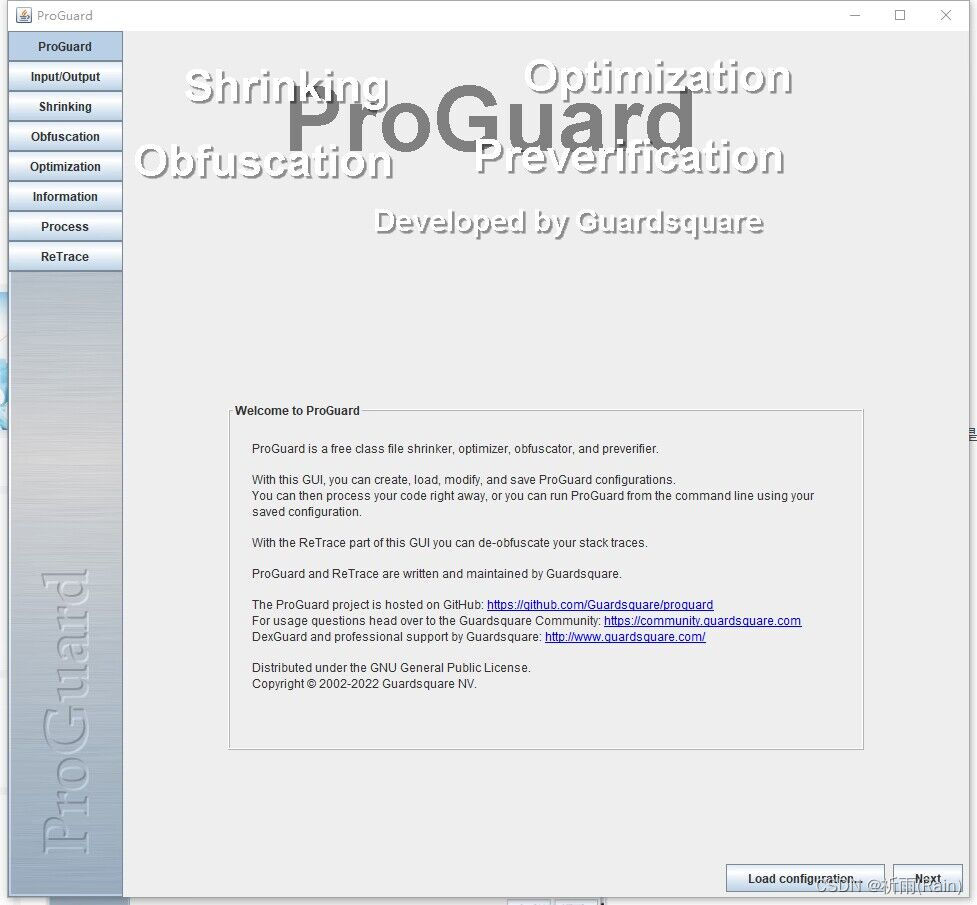This screenshot has width=977, height=905.
Task: Maximize the ProGuard window
Action: pos(900,15)
